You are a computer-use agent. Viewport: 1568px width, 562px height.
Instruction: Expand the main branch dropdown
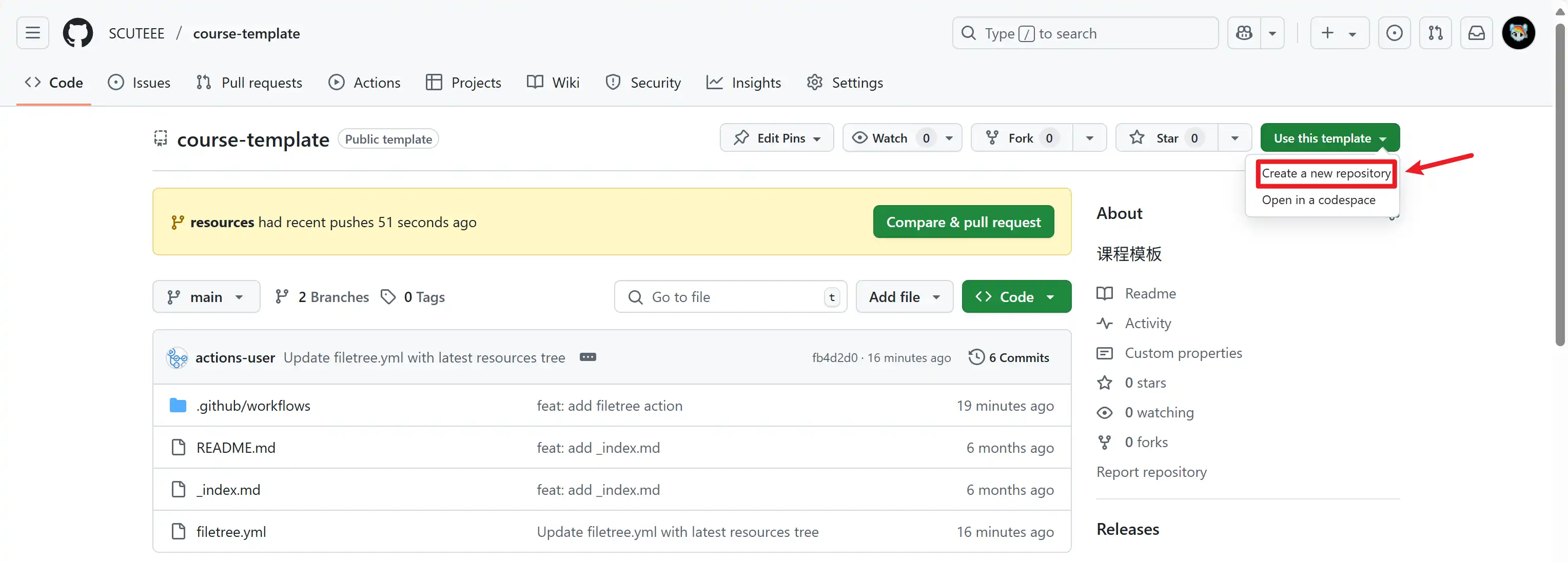pyautogui.click(x=206, y=297)
